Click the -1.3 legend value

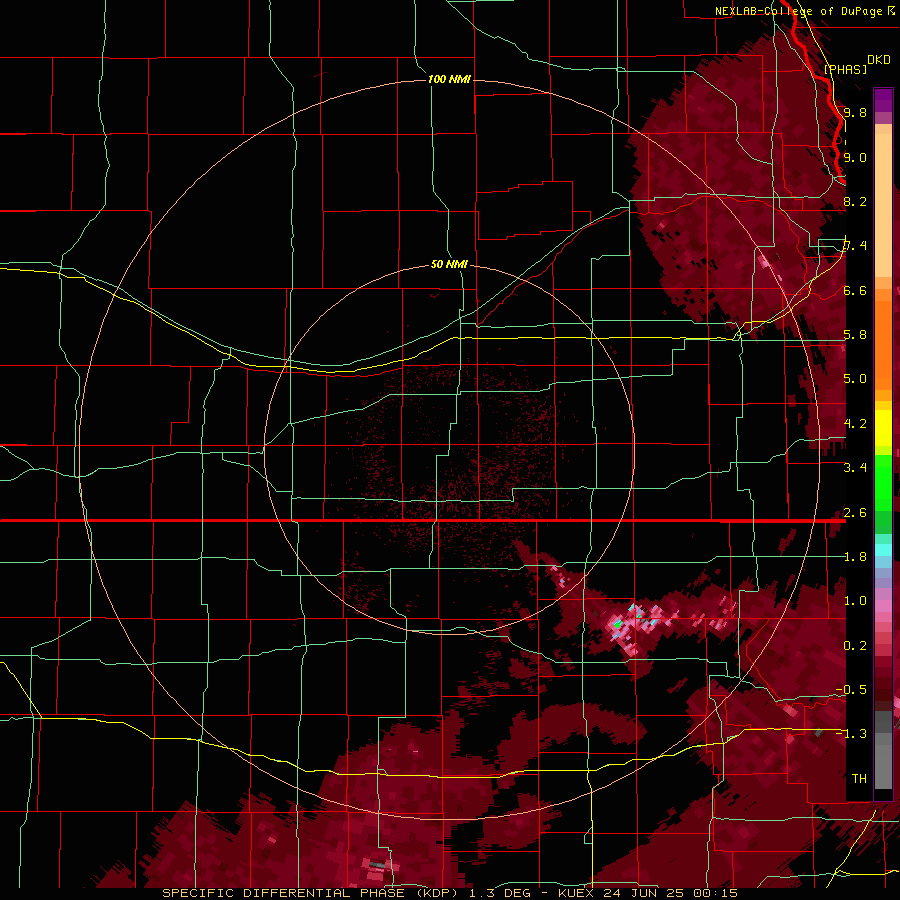(851, 734)
